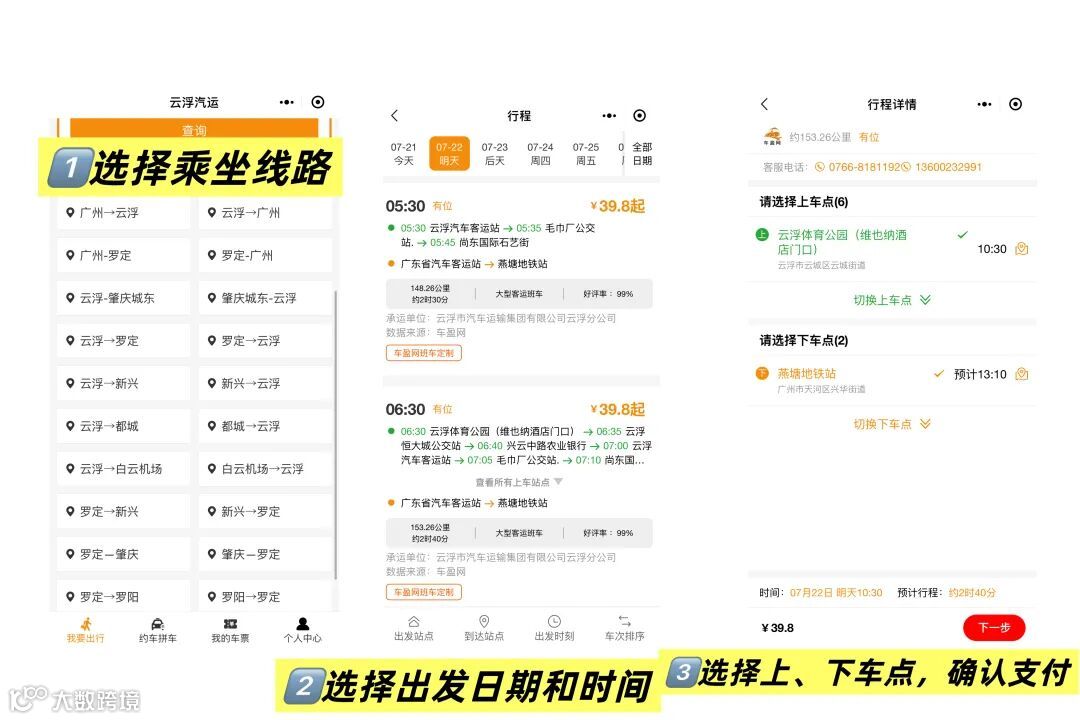Click the route list scrollbar
This screenshot has width=1080, height=720.
(336, 434)
